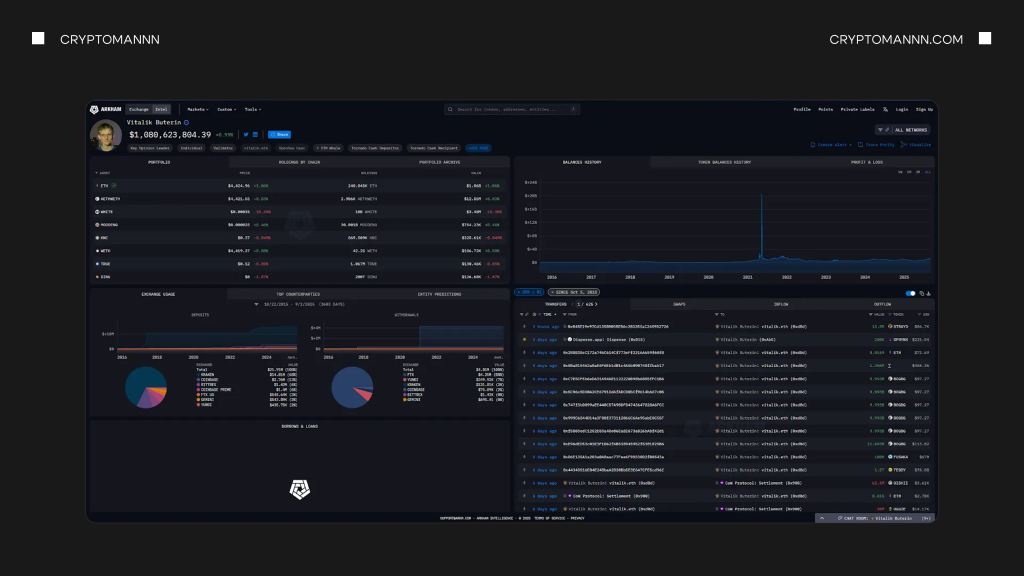
Task: Click the Trace Entity icon
Action: click(x=861, y=145)
